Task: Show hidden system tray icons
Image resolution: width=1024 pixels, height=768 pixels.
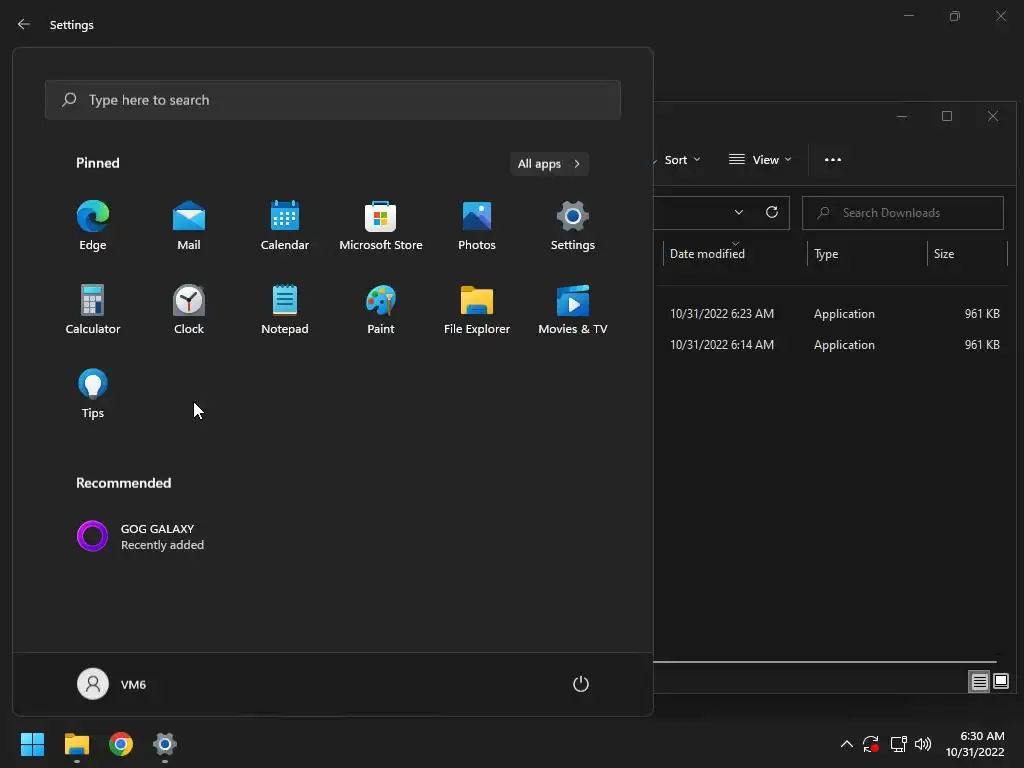Action: (846, 744)
